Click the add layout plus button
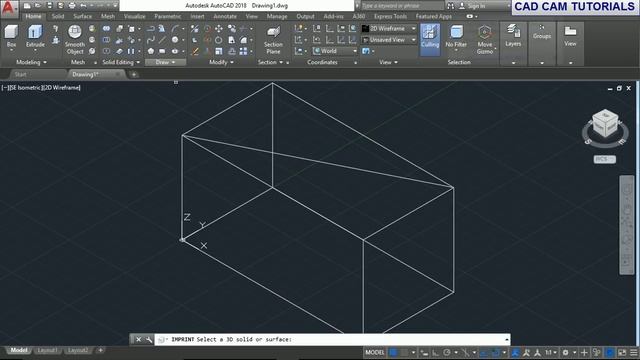The image size is (640, 360). [x=100, y=351]
